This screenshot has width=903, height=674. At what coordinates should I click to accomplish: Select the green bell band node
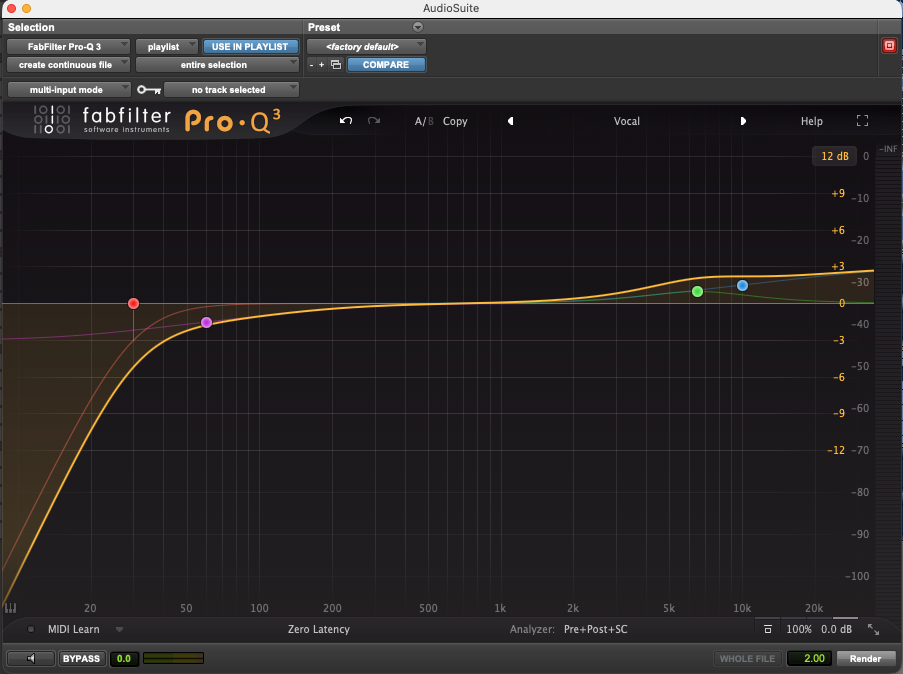[697, 291]
